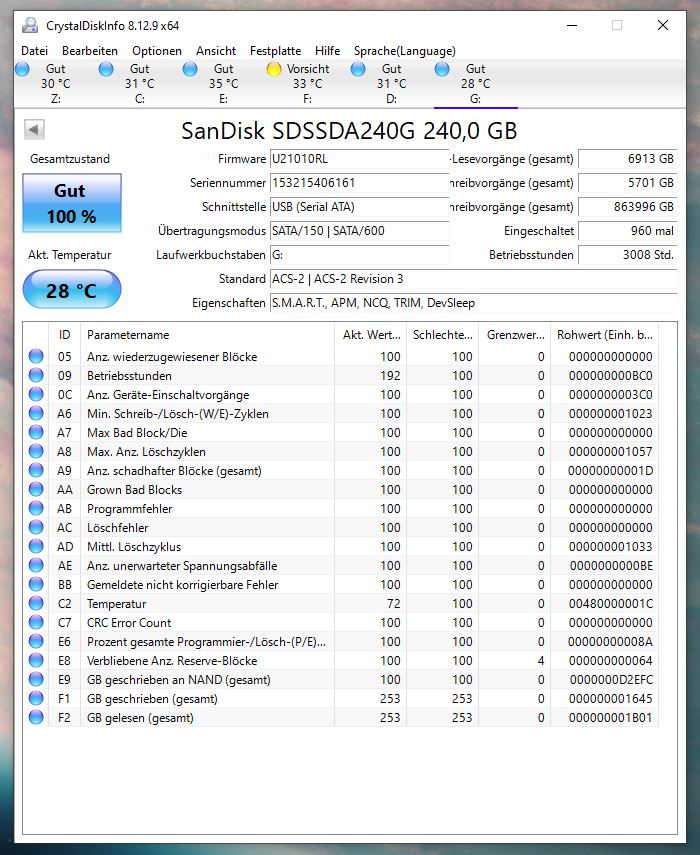Click status orb for attribute 05

coord(36,356)
